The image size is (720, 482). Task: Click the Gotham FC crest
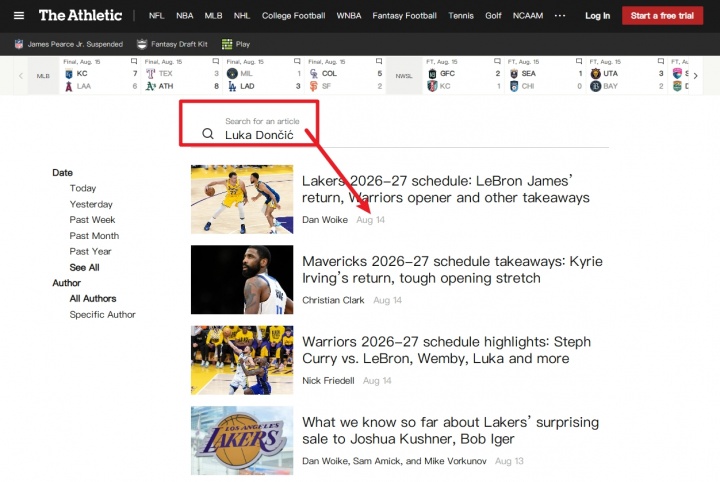tap(432, 73)
